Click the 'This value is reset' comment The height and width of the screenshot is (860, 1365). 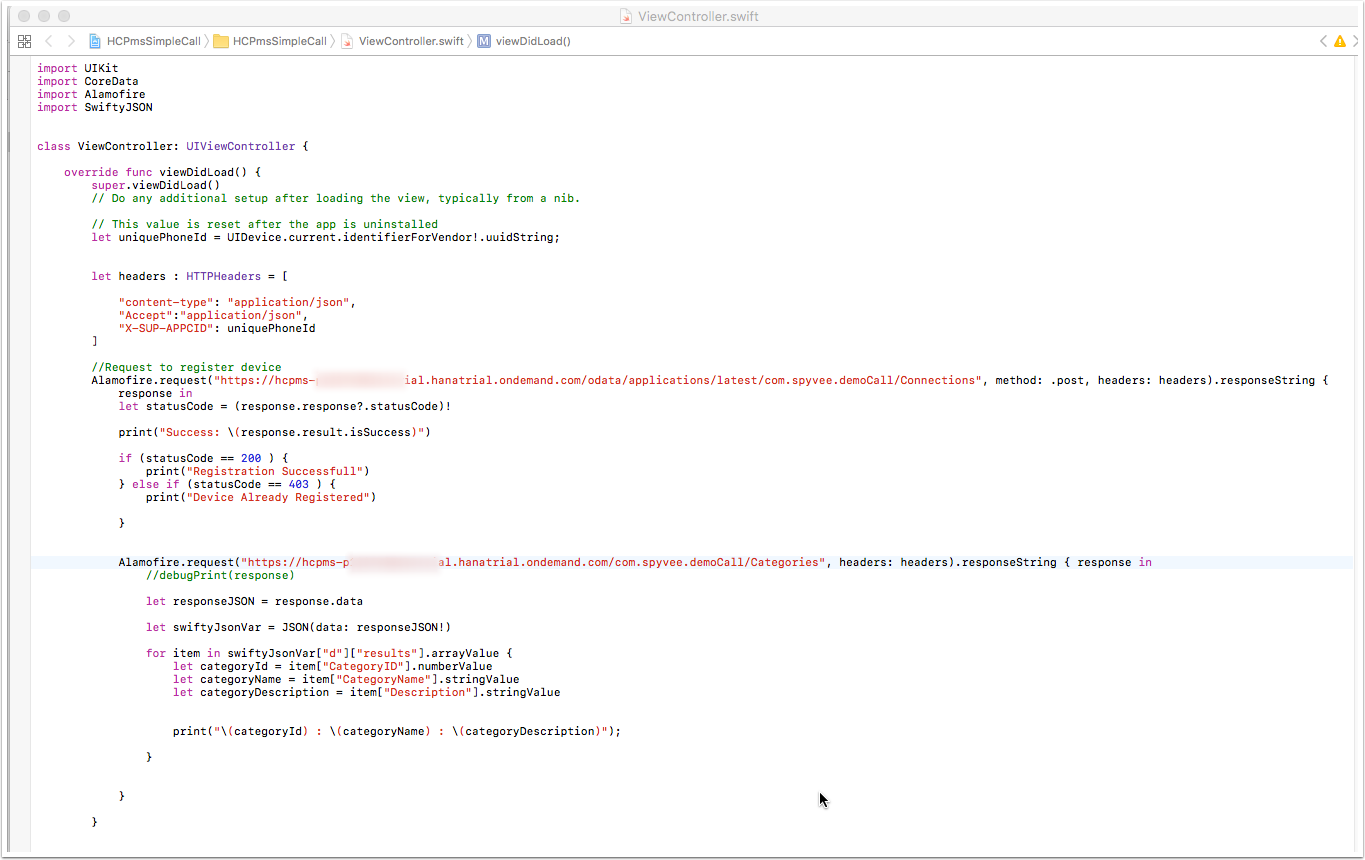point(264,224)
